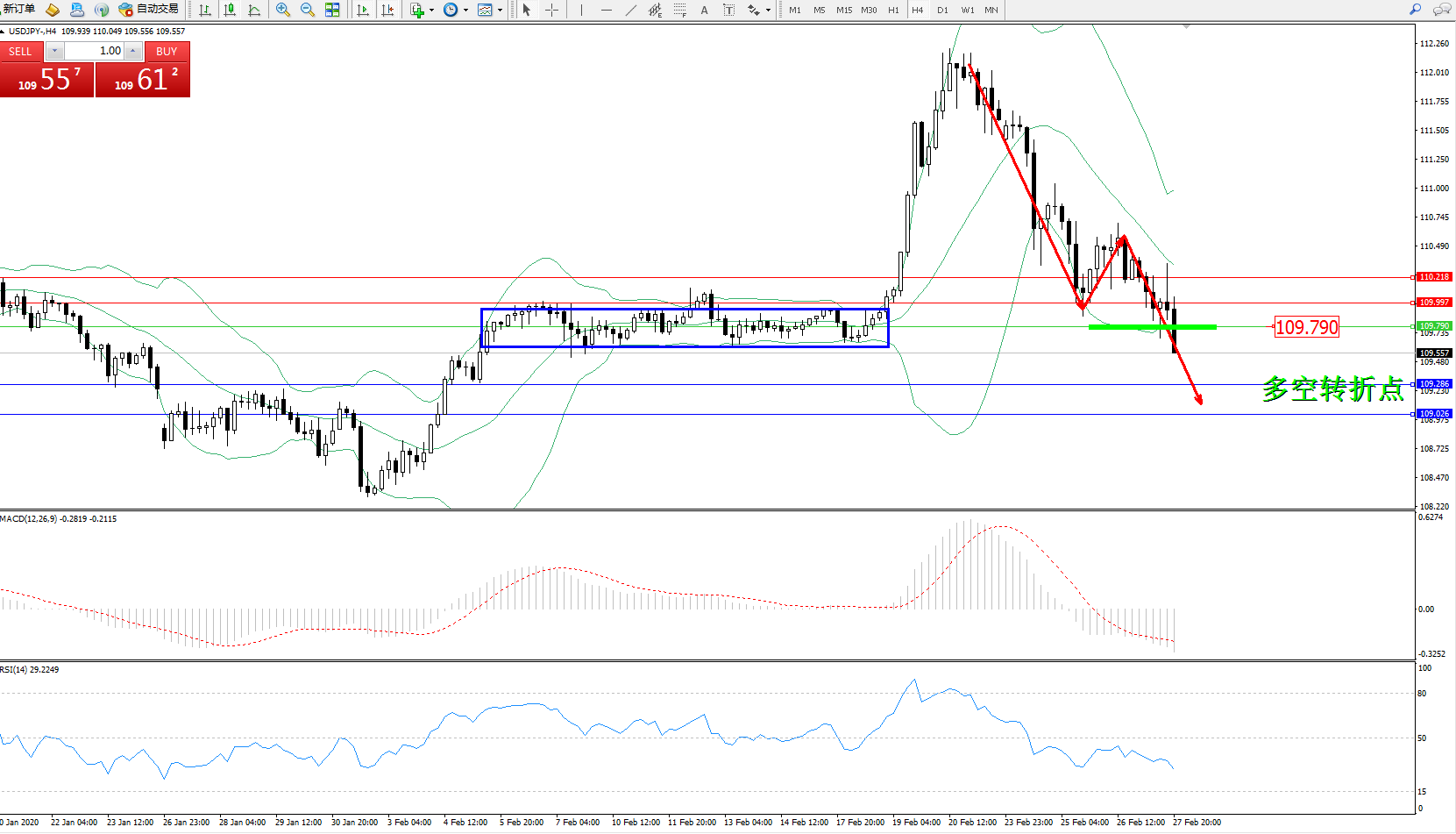Open the add indicators dropdown arrow
This screenshot has width=1456, height=834.
click(x=431, y=11)
